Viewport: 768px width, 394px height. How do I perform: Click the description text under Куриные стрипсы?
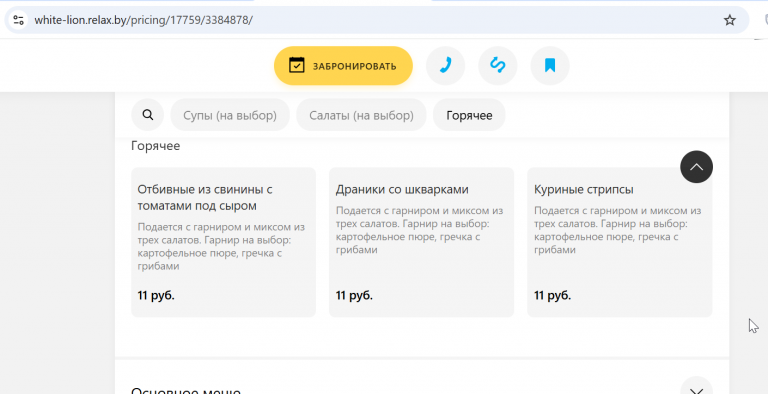(x=618, y=230)
